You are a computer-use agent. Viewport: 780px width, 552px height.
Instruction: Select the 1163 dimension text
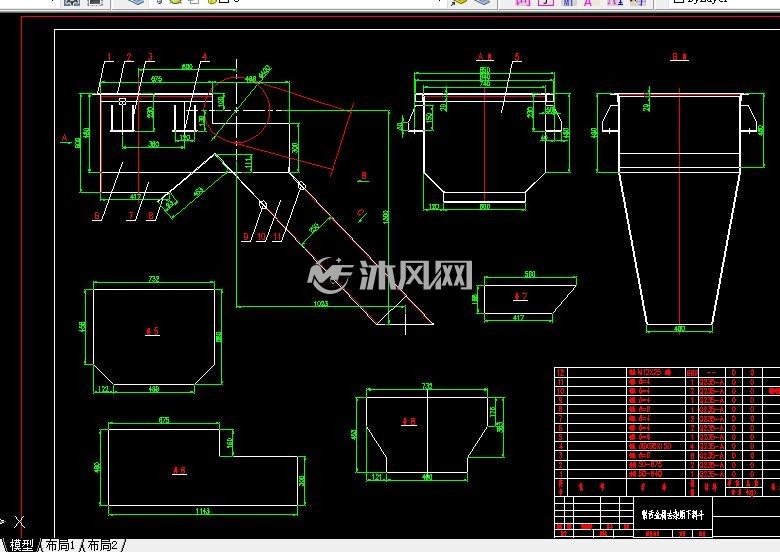point(202,511)
